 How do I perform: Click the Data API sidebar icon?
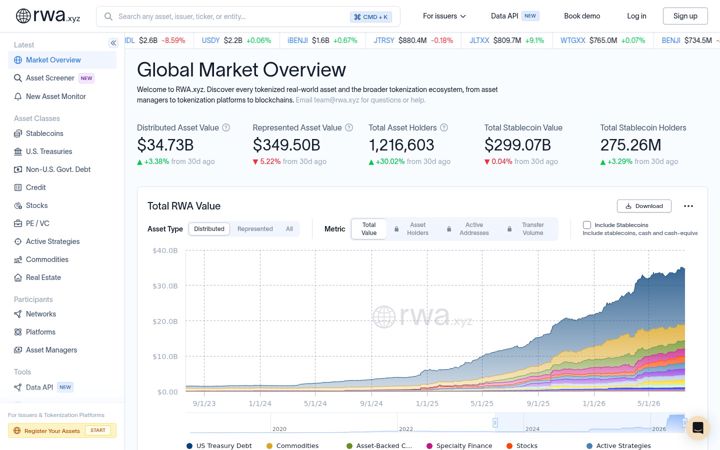(18, 387)
